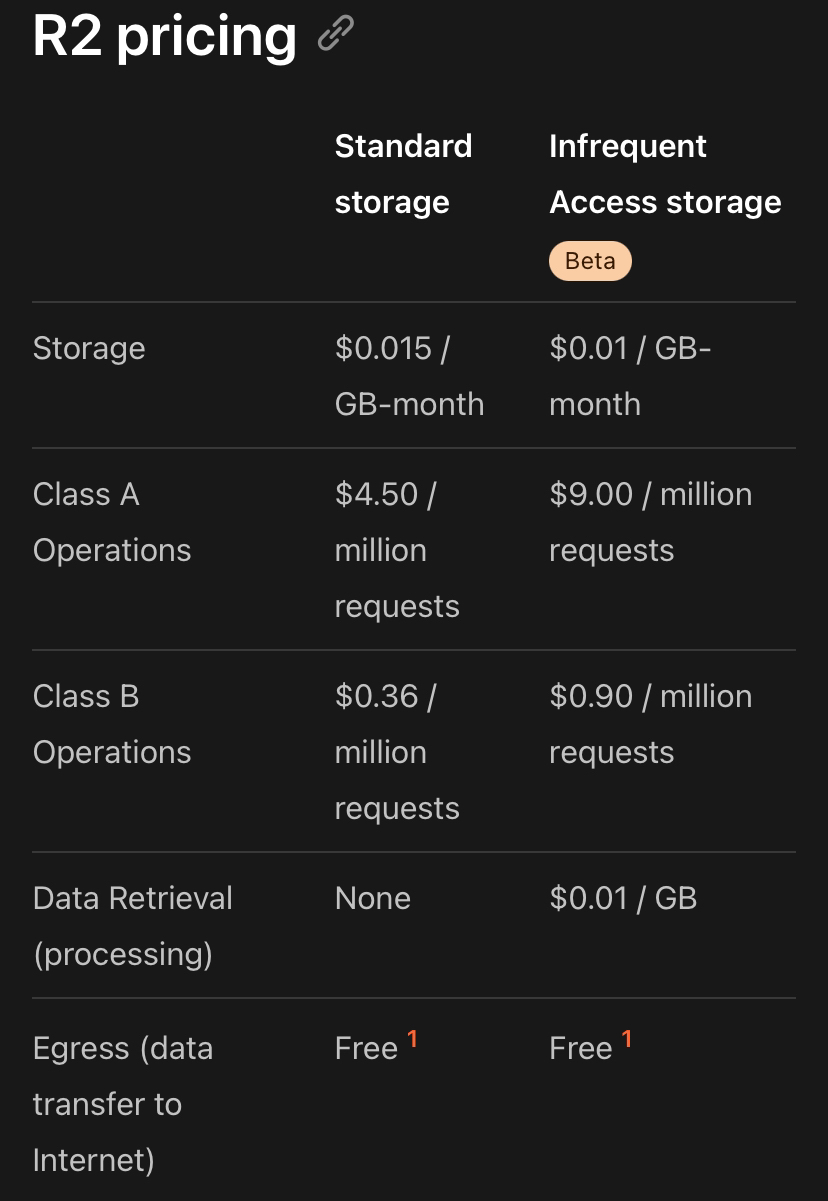Click the $0.01 / GB-month price cell
The height and width of the screenshot is (1201, 828).
[x=629, y=376]
